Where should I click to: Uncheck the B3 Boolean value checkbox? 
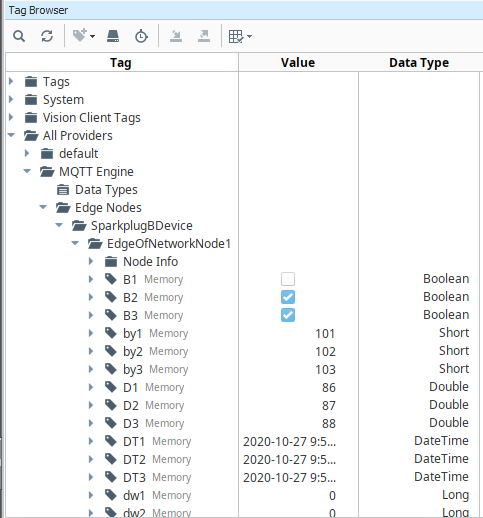click(x=288, y=315)
